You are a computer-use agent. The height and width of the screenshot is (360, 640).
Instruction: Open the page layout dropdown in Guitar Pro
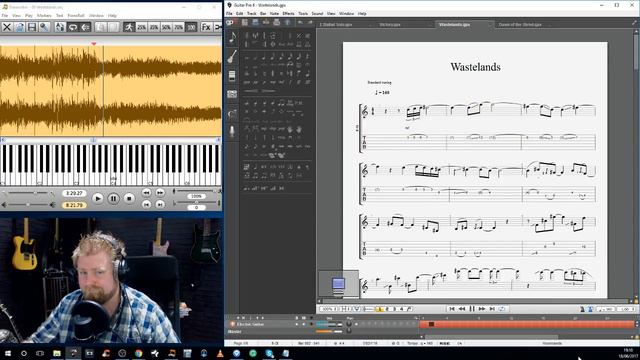point(345,309)
